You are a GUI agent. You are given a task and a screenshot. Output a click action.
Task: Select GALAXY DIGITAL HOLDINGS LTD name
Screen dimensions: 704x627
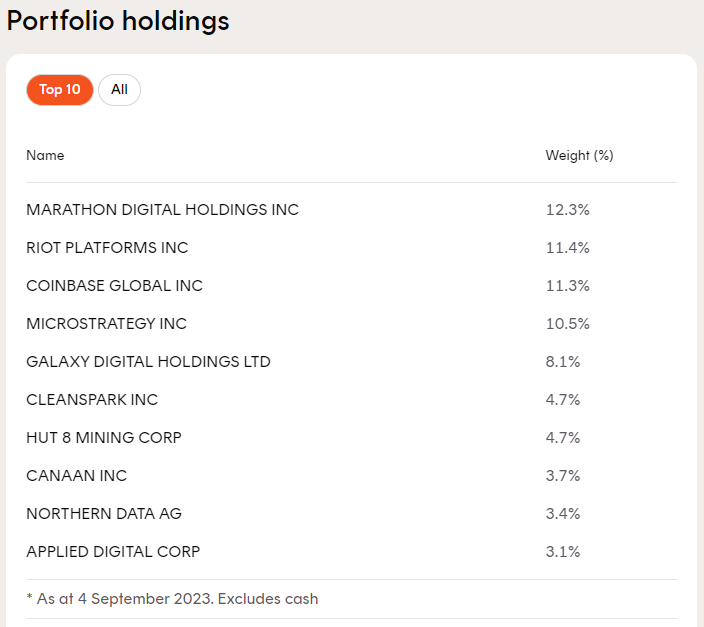149,362
